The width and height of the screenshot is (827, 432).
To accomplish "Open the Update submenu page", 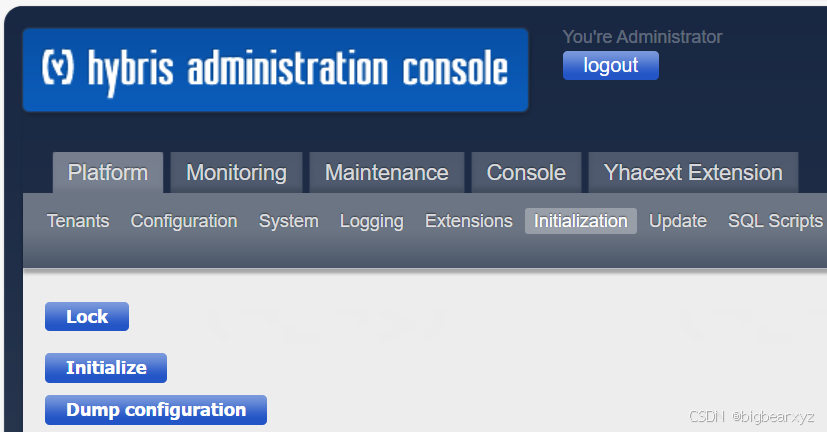I will point(678,221).
